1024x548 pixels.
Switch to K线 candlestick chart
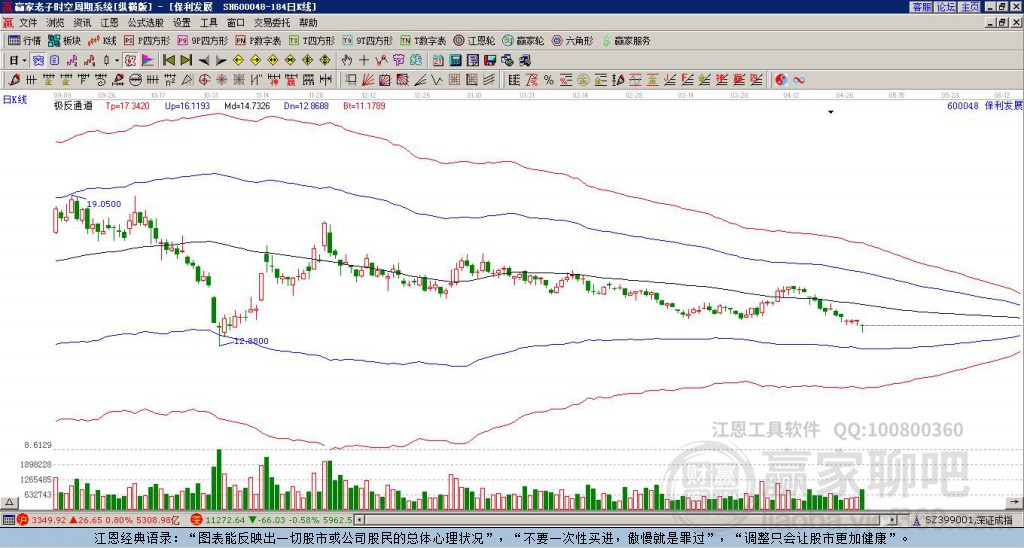(x=103, y=40)
